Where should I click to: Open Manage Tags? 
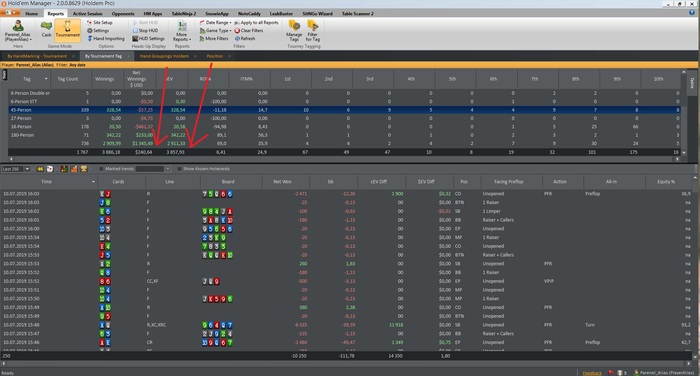coord(294,31)
